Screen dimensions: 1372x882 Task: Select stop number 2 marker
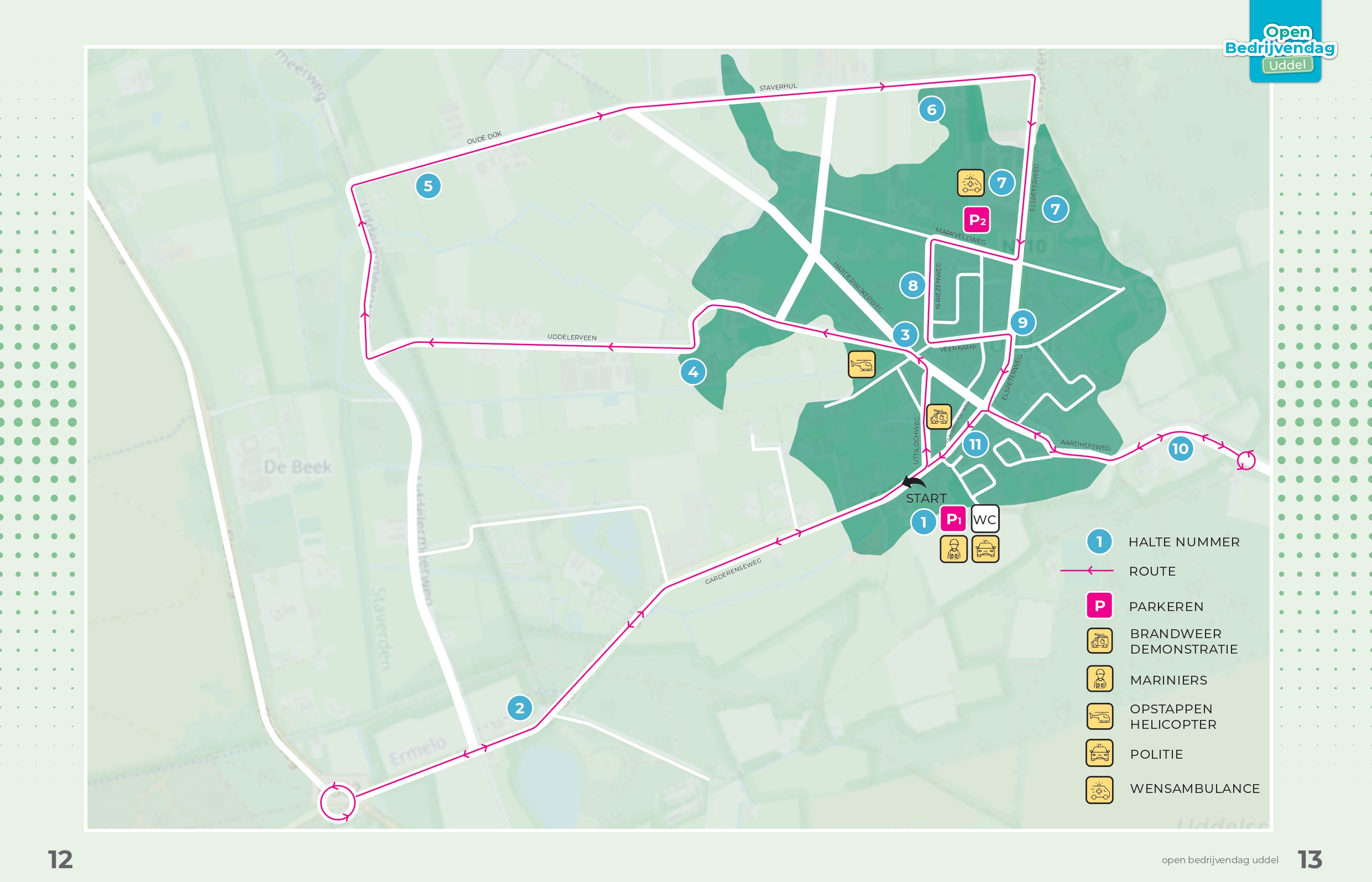519,708
